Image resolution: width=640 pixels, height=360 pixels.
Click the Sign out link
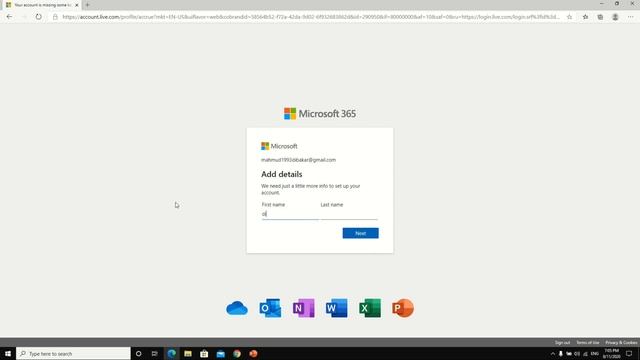click(562, 342)
